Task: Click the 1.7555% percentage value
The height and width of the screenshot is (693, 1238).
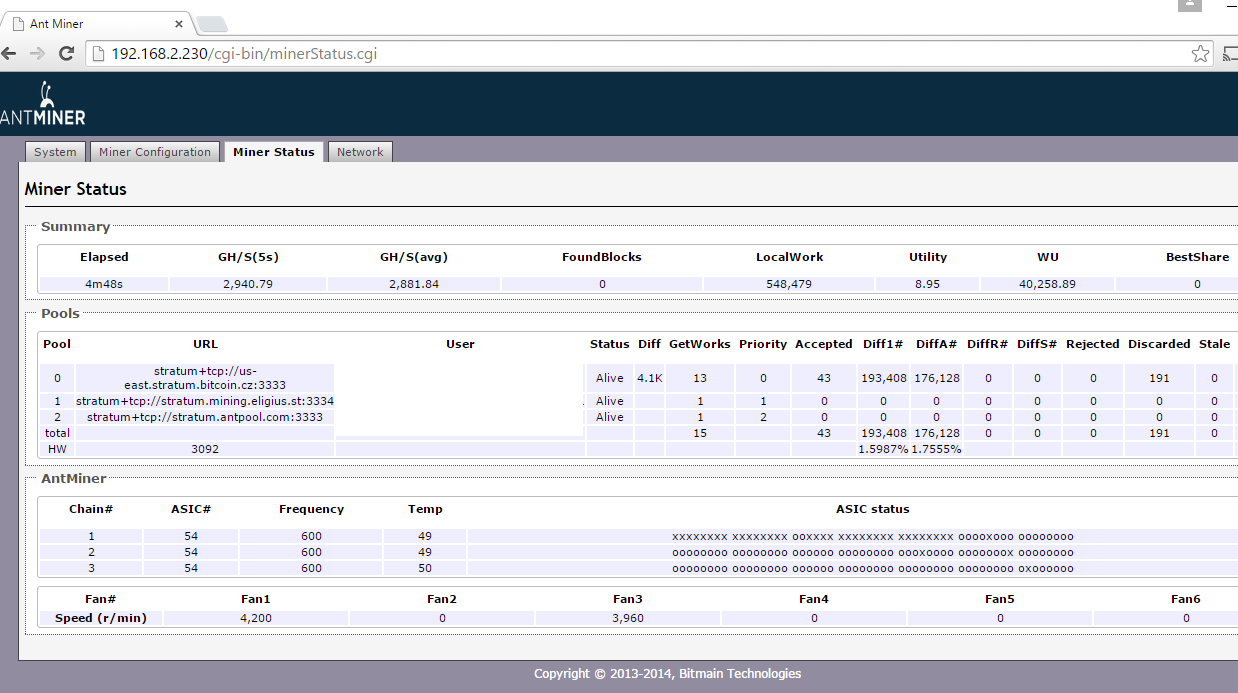Action: tap(936, 450)
